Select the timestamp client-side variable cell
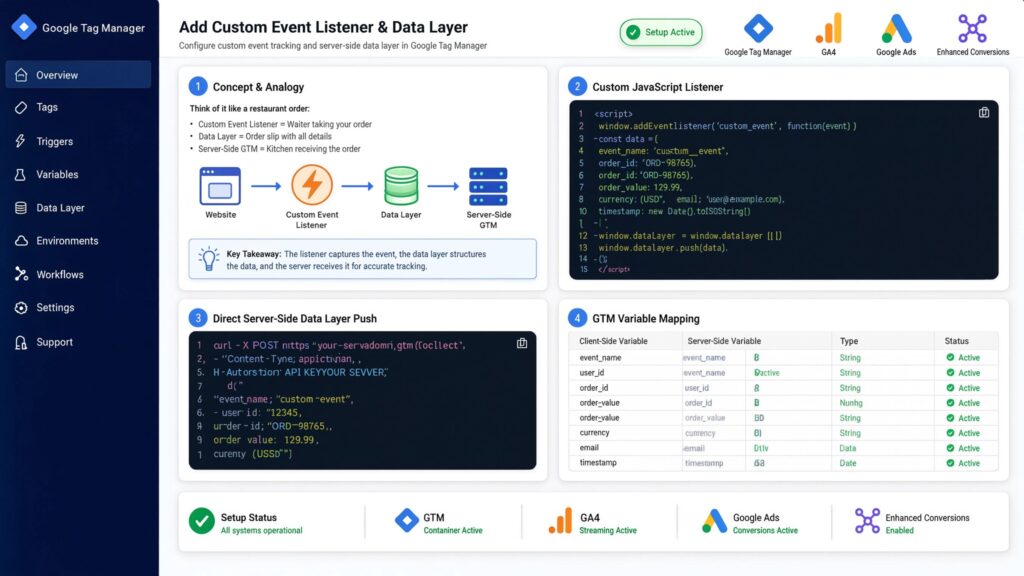This screenshot has height=576, width=1024. pos(598,463)
